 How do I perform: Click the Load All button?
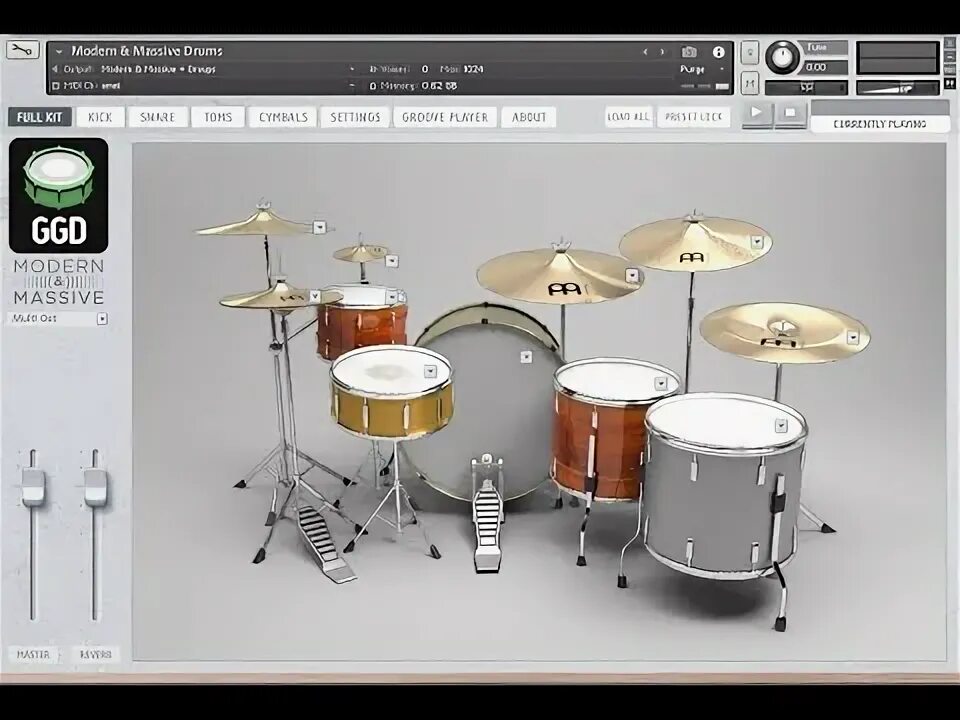tap(629, 116)
